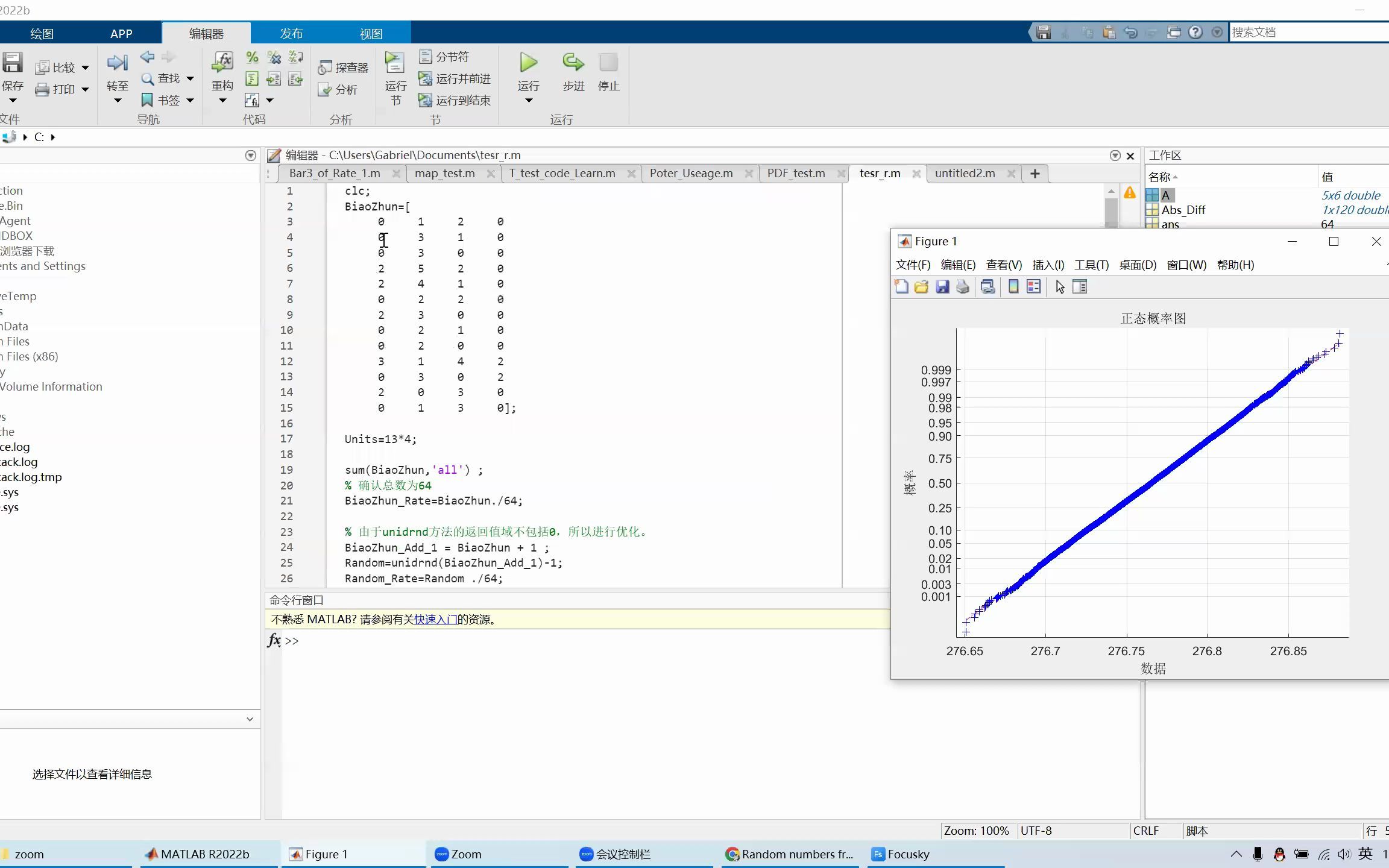This screenshot has height=868, width=1389.
Task: Expand the Refactor dropdown arrow
Action: point(222,100)
